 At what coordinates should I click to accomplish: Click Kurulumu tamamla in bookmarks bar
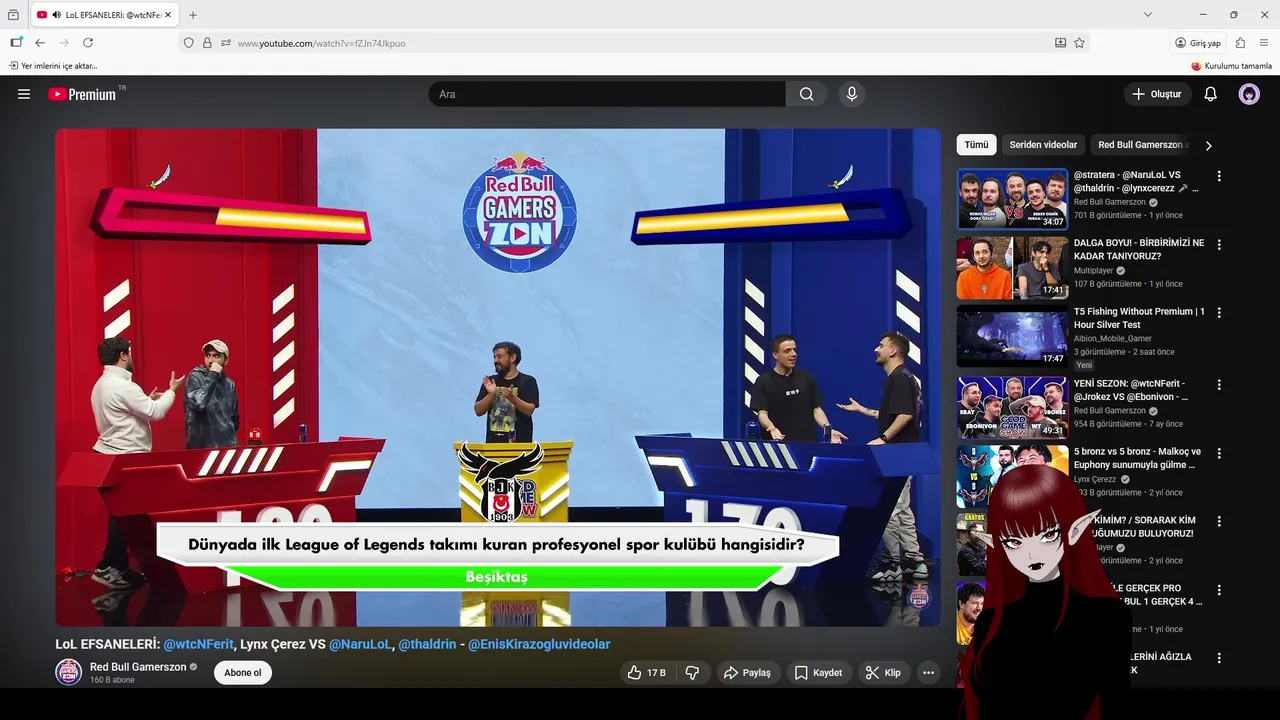tap(1232, 66)
